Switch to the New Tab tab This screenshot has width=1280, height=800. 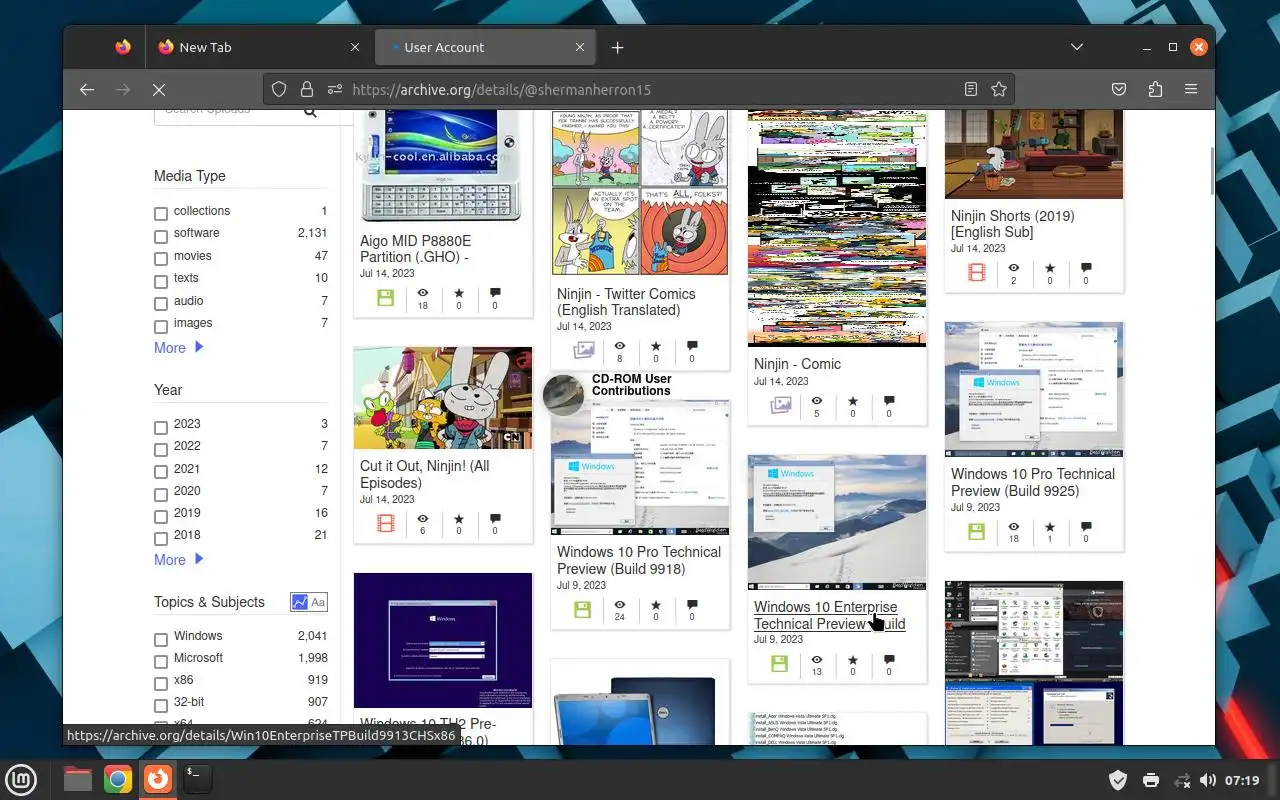(x=259, y=47)
